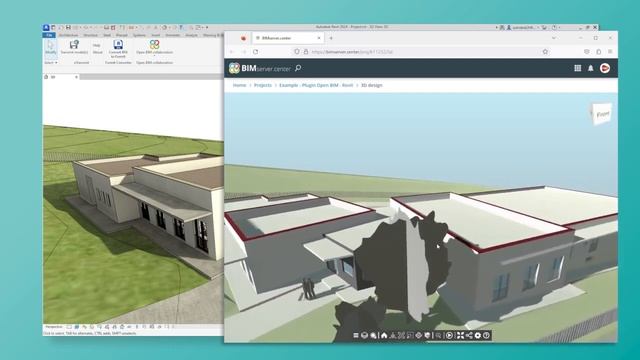Enter fullscreen with the expand arrows icon

coord(460,335)
